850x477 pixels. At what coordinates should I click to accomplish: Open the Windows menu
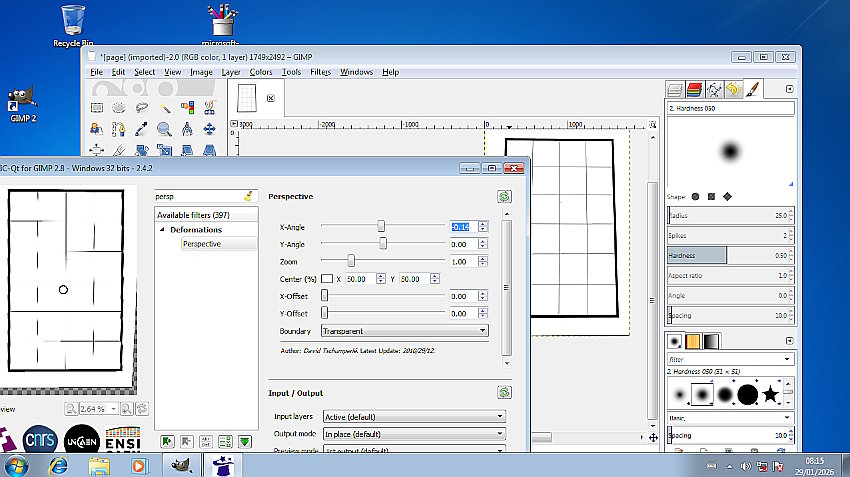pos(356,72)
